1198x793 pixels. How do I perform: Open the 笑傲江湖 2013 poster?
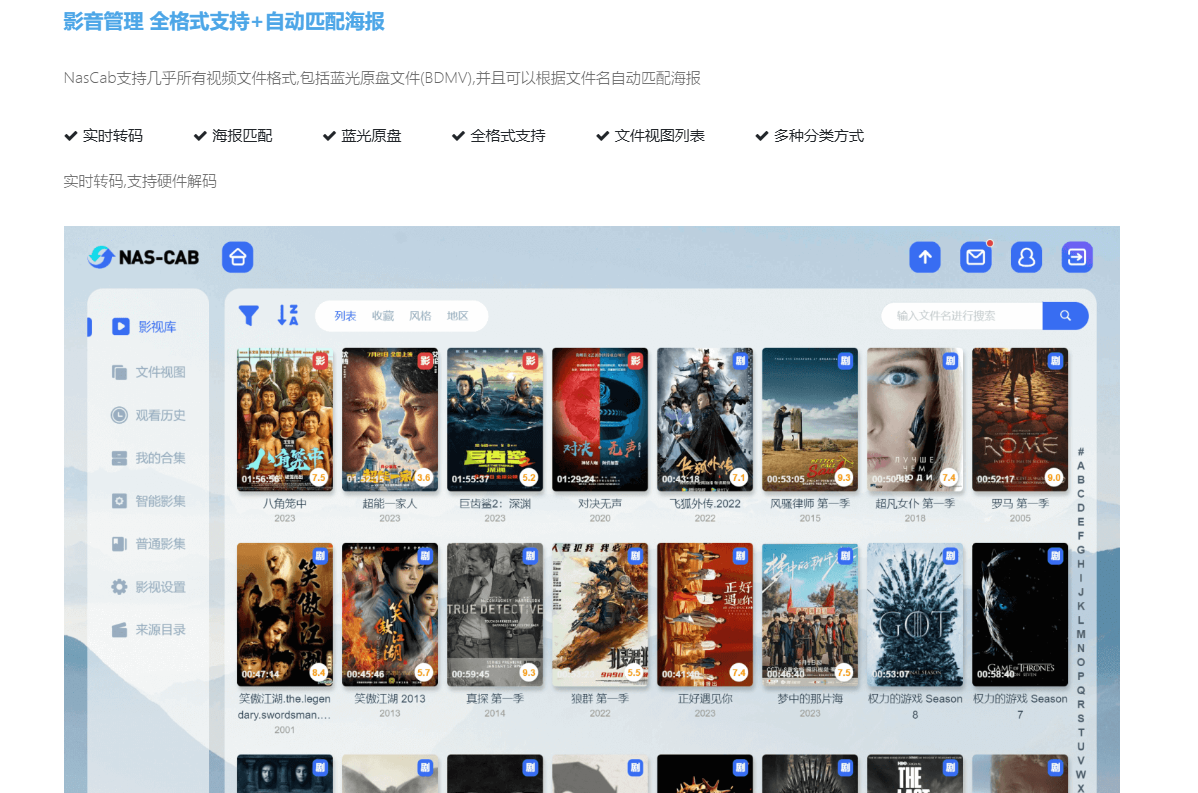tap(390, 614)
